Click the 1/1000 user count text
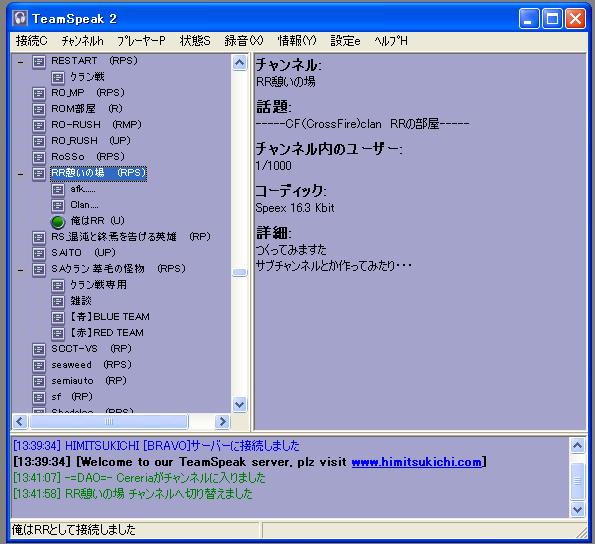 [274, 166]
